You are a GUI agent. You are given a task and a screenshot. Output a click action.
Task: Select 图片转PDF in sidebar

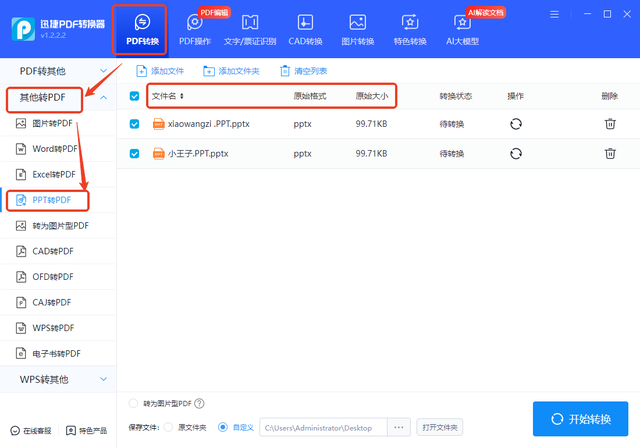click(x=58, y=123)
